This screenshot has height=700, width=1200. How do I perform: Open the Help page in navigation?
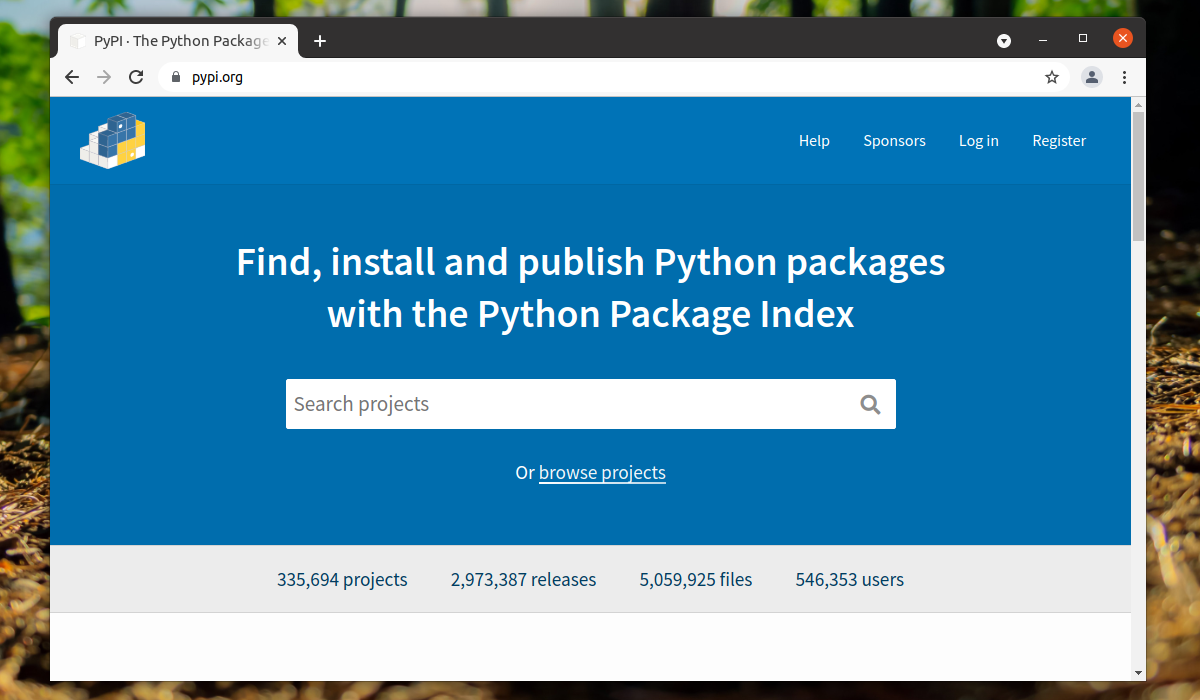[x=814, y=141]
